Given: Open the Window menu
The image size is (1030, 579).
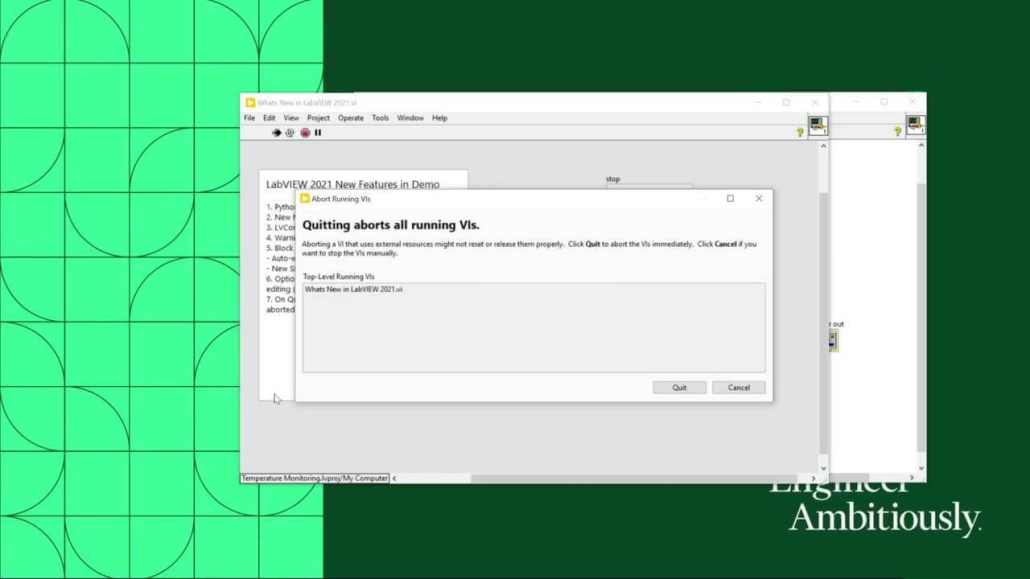Looking at the screenshot, I should (411, 118).
